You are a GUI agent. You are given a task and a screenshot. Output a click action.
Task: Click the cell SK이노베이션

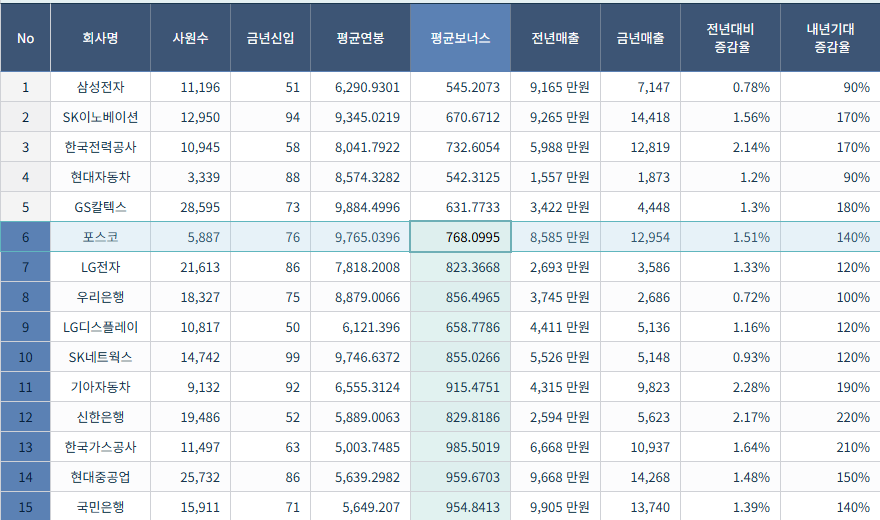100,117
